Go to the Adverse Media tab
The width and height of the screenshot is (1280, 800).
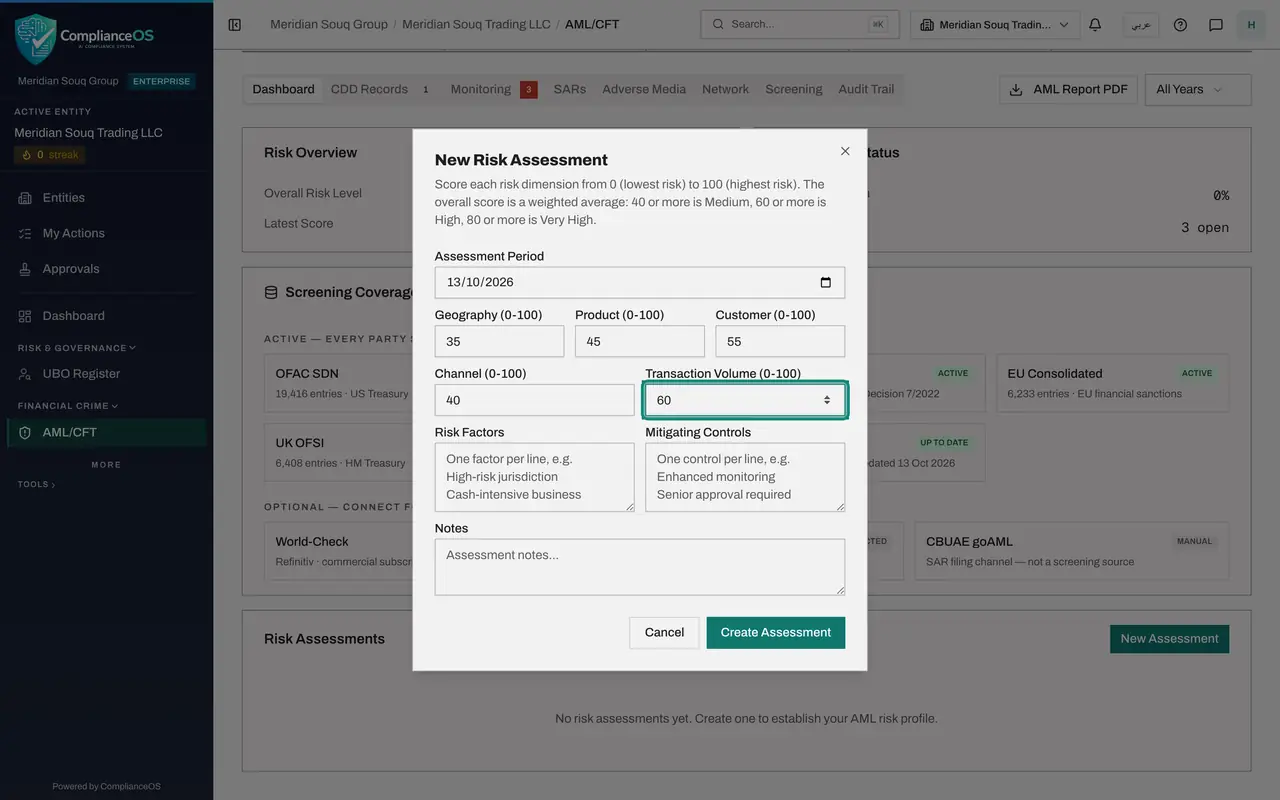pos(644,89)
